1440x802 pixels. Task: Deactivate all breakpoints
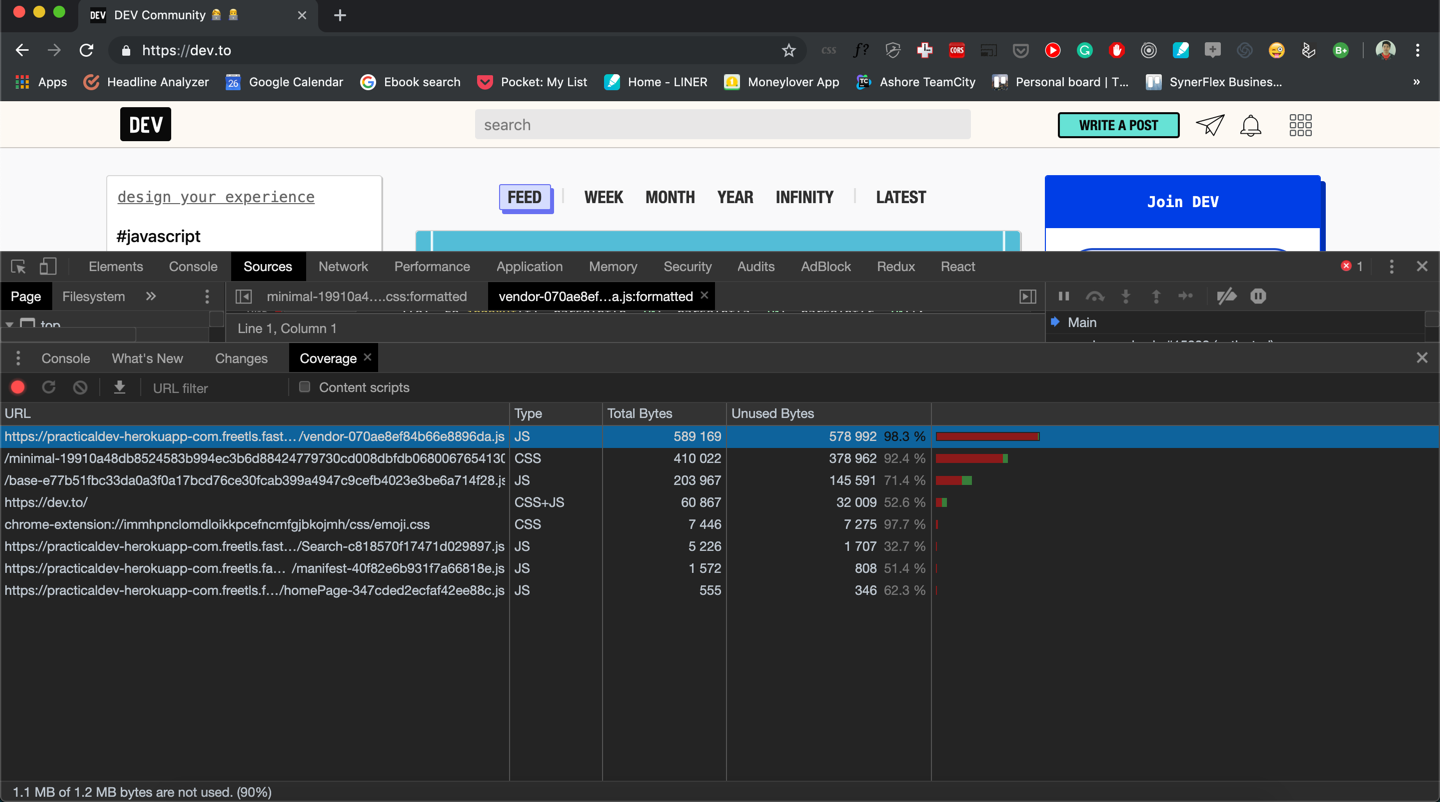(1227, 296)
